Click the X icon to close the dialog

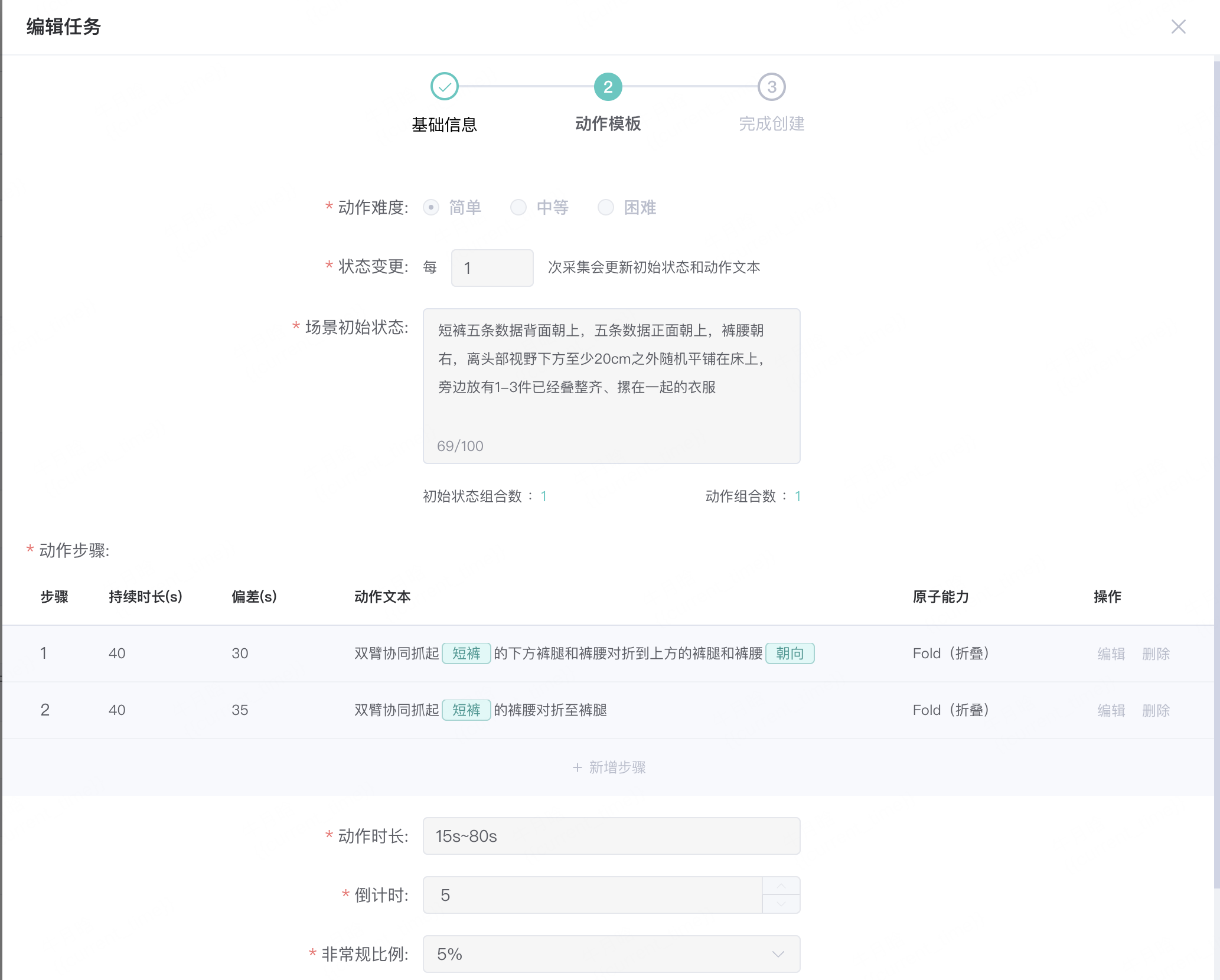point(1179,27)
